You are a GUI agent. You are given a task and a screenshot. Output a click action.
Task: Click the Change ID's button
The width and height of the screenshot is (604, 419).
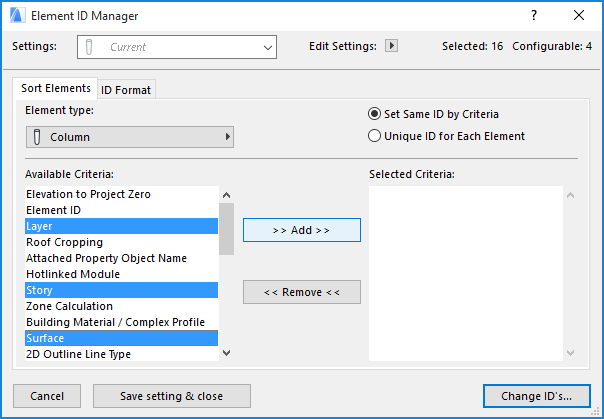coord(537,396)
